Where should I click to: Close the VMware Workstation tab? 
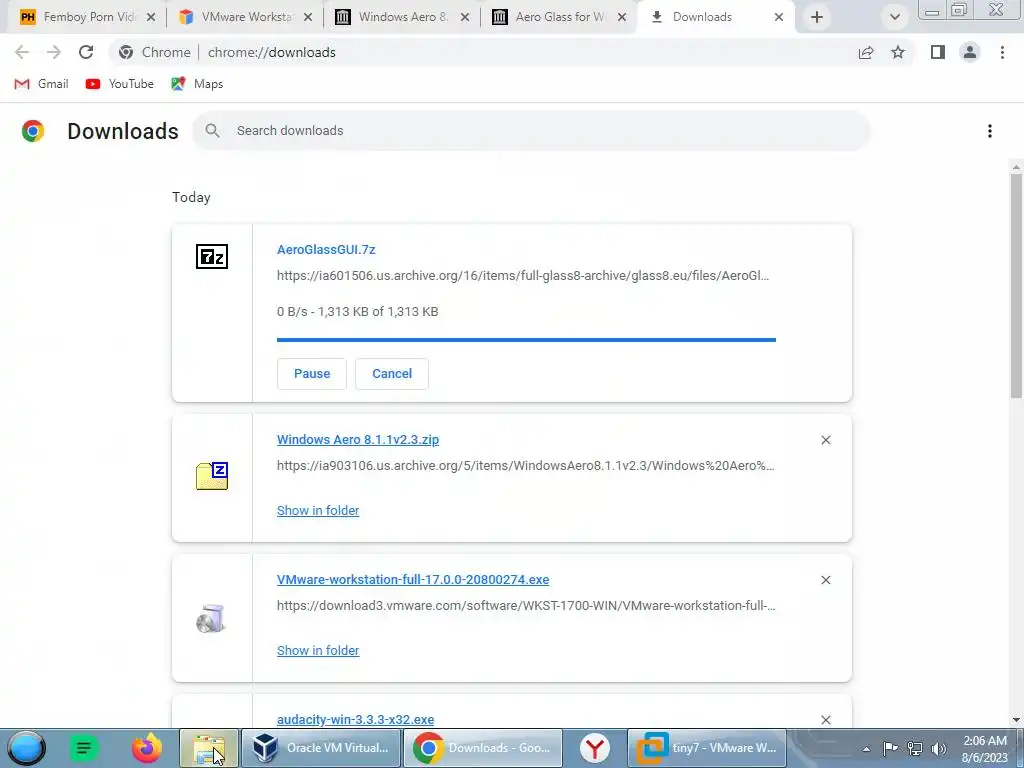(308, 17)
